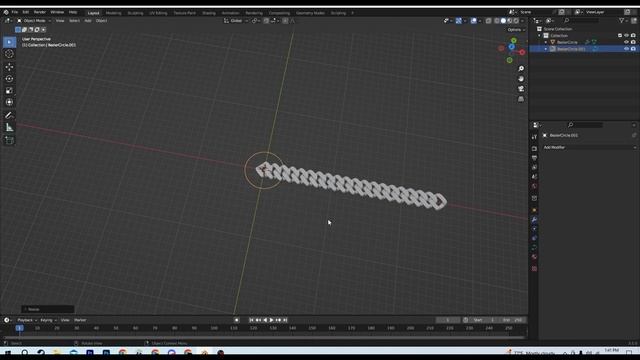Screen dimensions: 640x360
Task: Open the World properties tab icon
Action: tap(534, 186)
